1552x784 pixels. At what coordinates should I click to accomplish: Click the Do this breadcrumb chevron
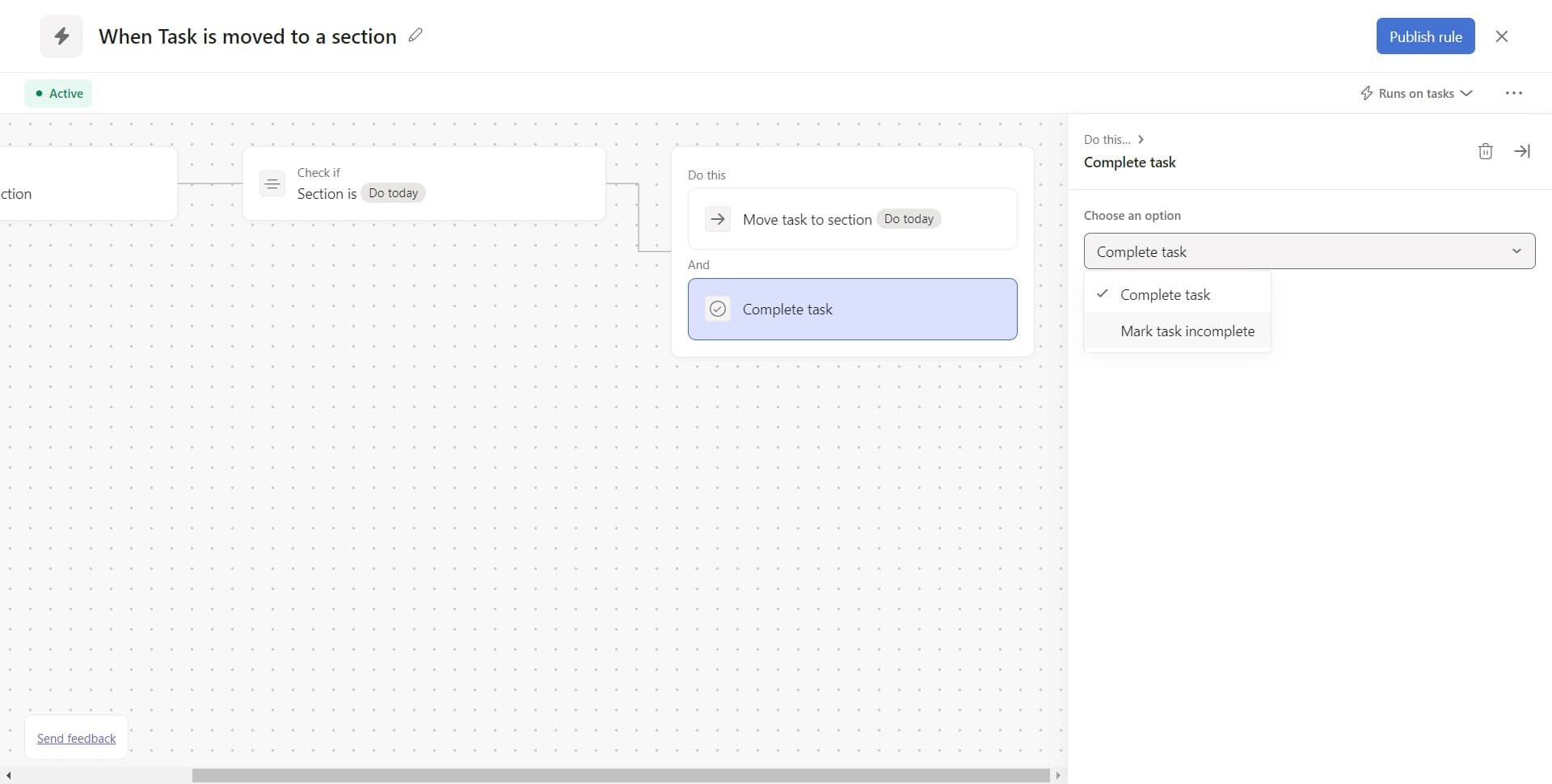1140,140
